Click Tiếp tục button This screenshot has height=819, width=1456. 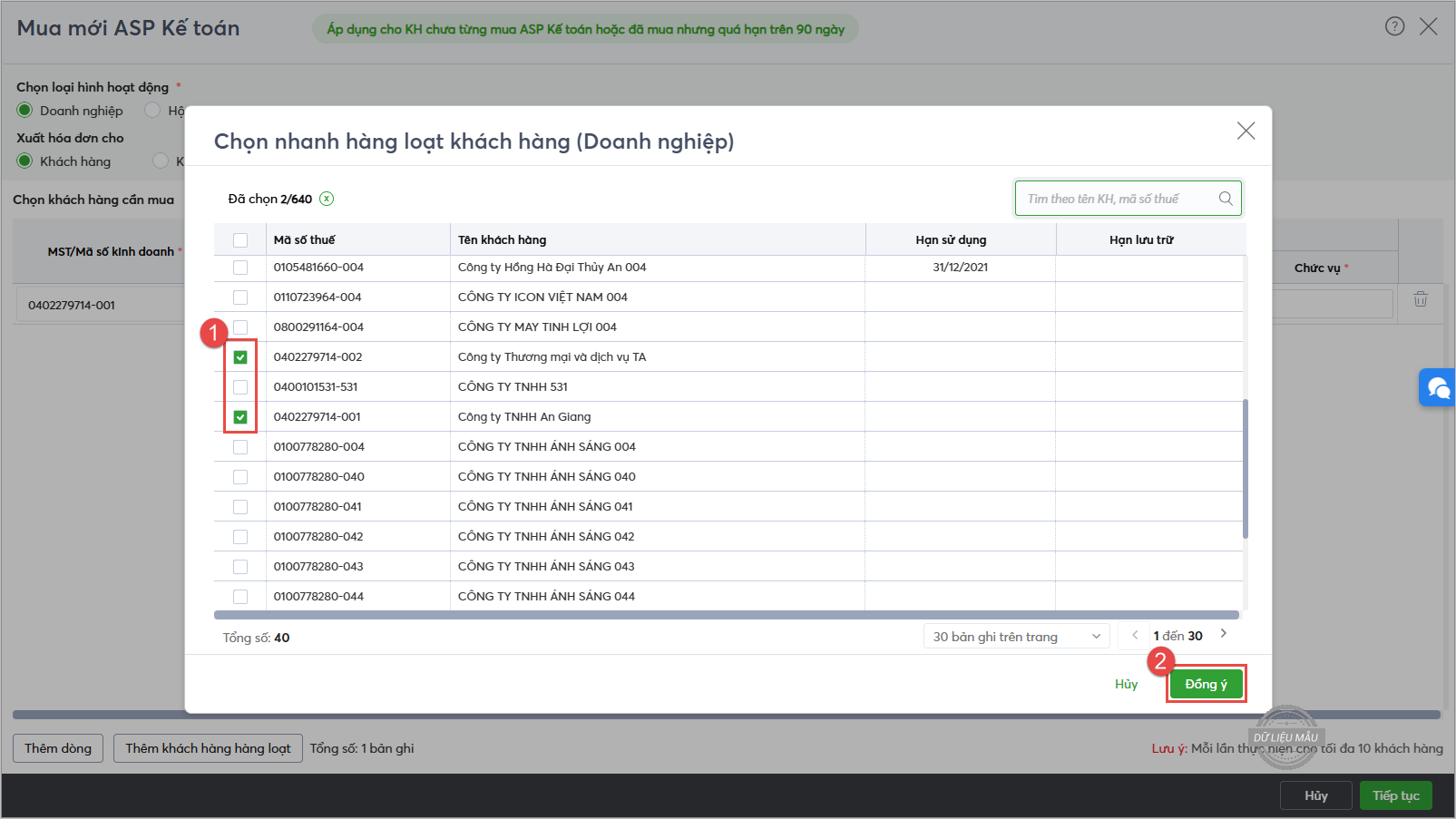coord(1395,795)
